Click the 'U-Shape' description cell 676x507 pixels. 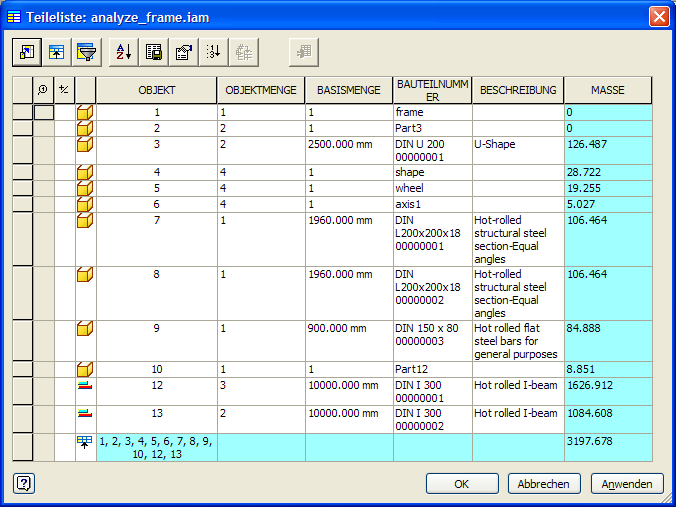[x=518, y=150]
